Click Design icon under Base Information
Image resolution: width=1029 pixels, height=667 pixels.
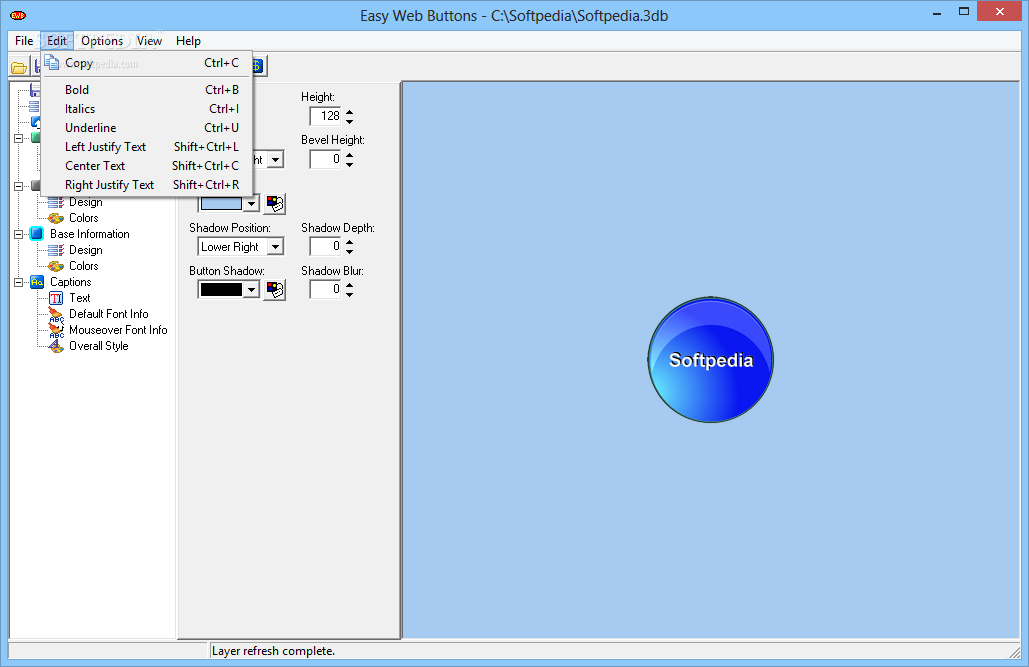coord(56,250)
